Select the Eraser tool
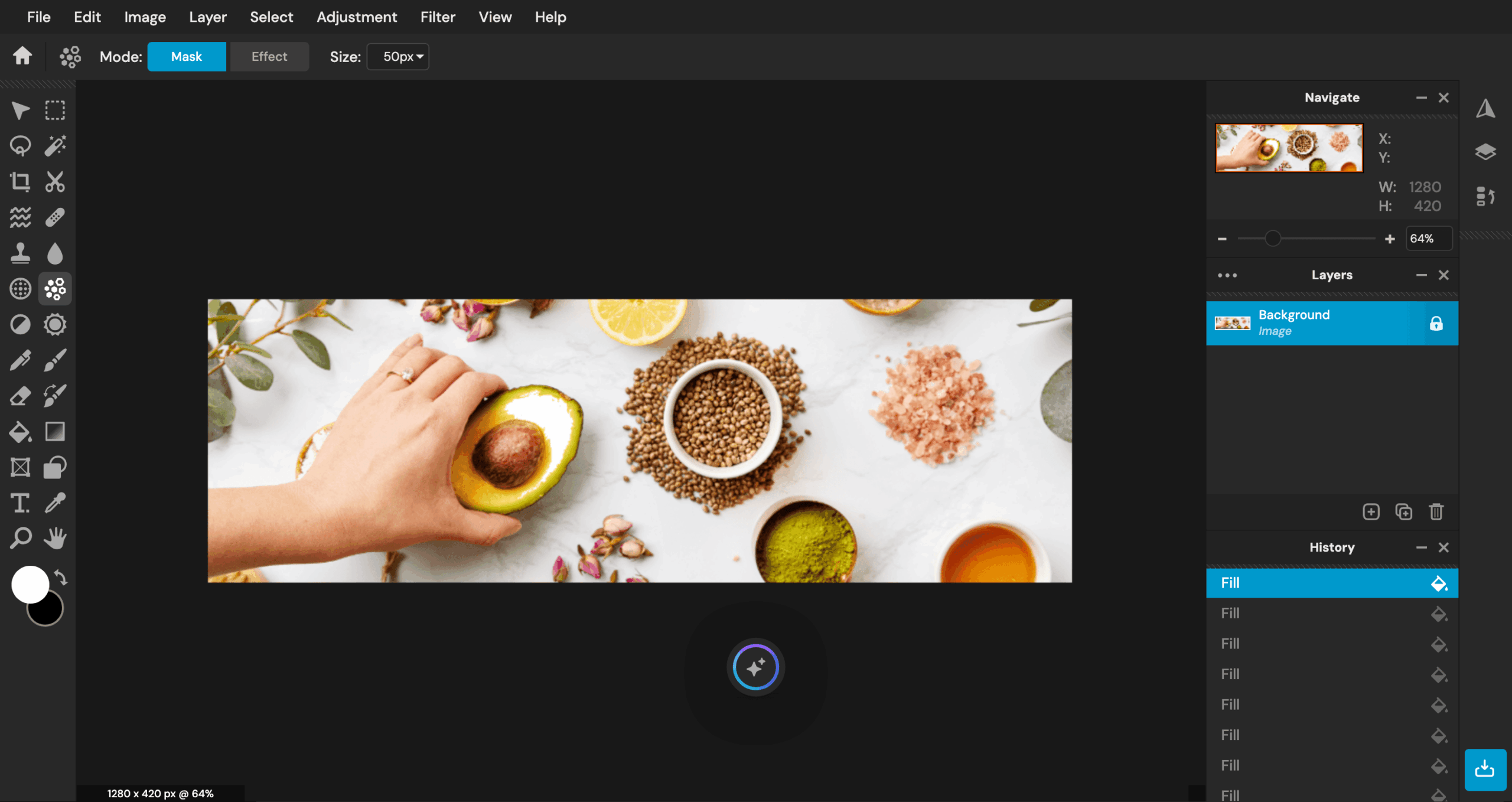The image size is (1512, 802). tap(21, 396)
